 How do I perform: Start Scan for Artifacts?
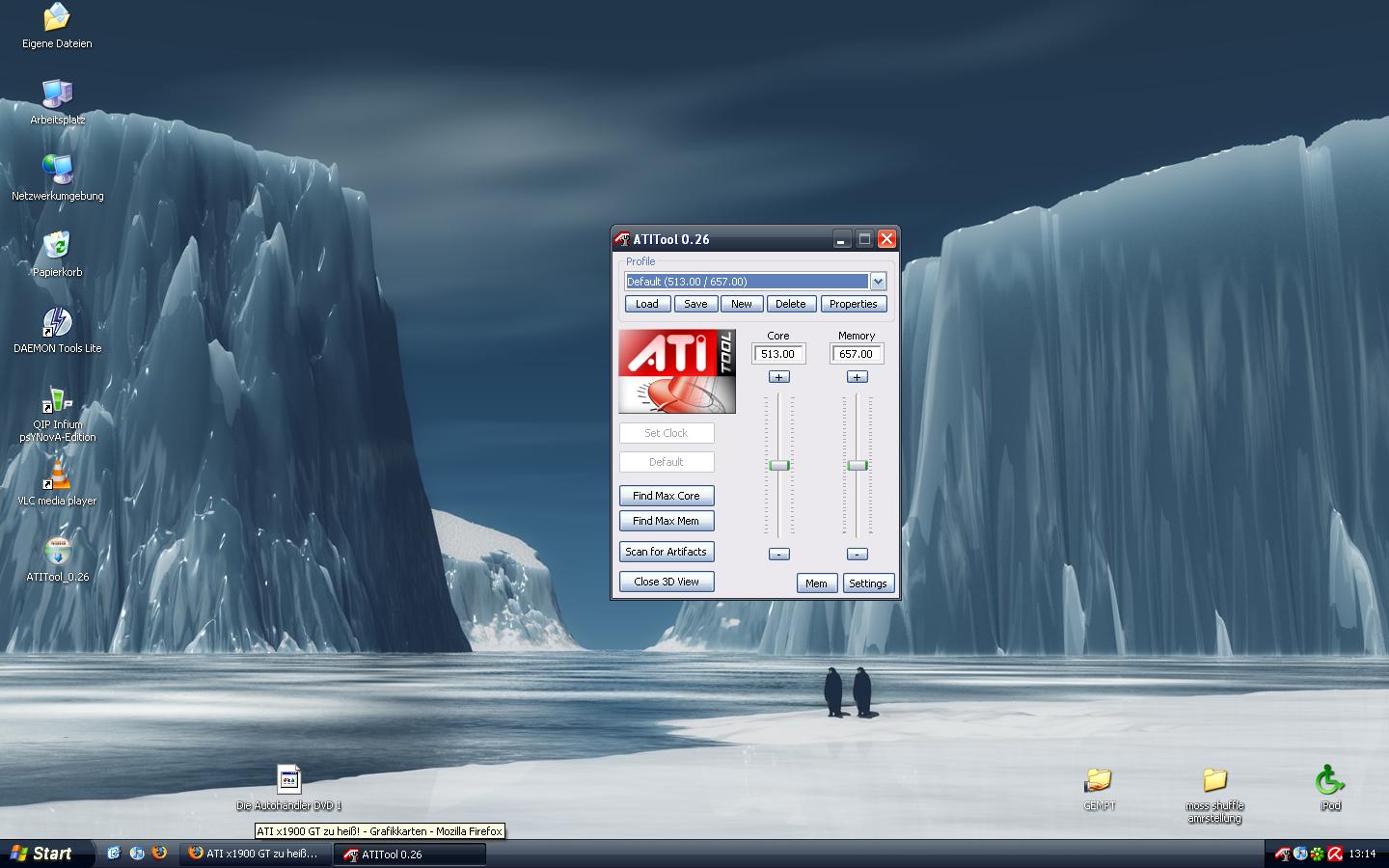tap(667, 552)
